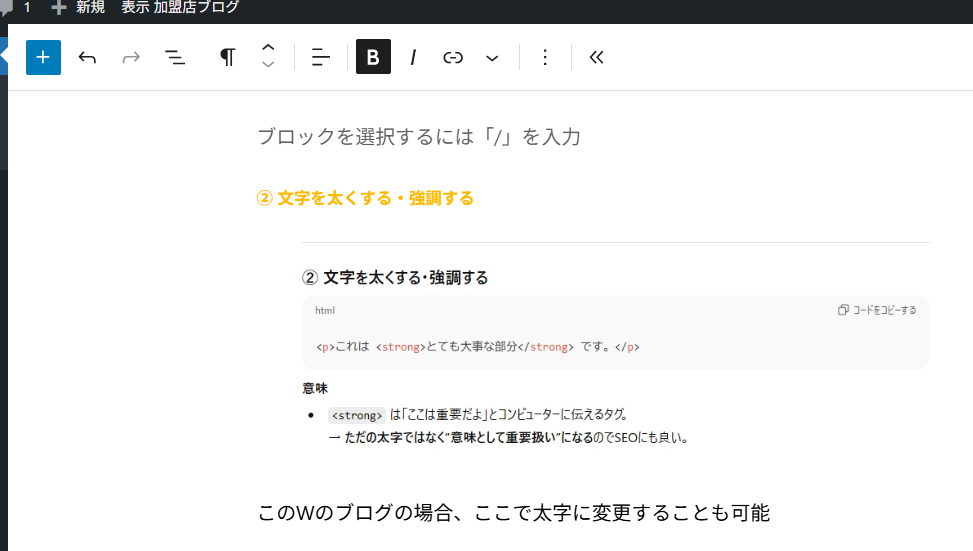
Task: Click the empty block placeholder text
Action: coord(419,137)
